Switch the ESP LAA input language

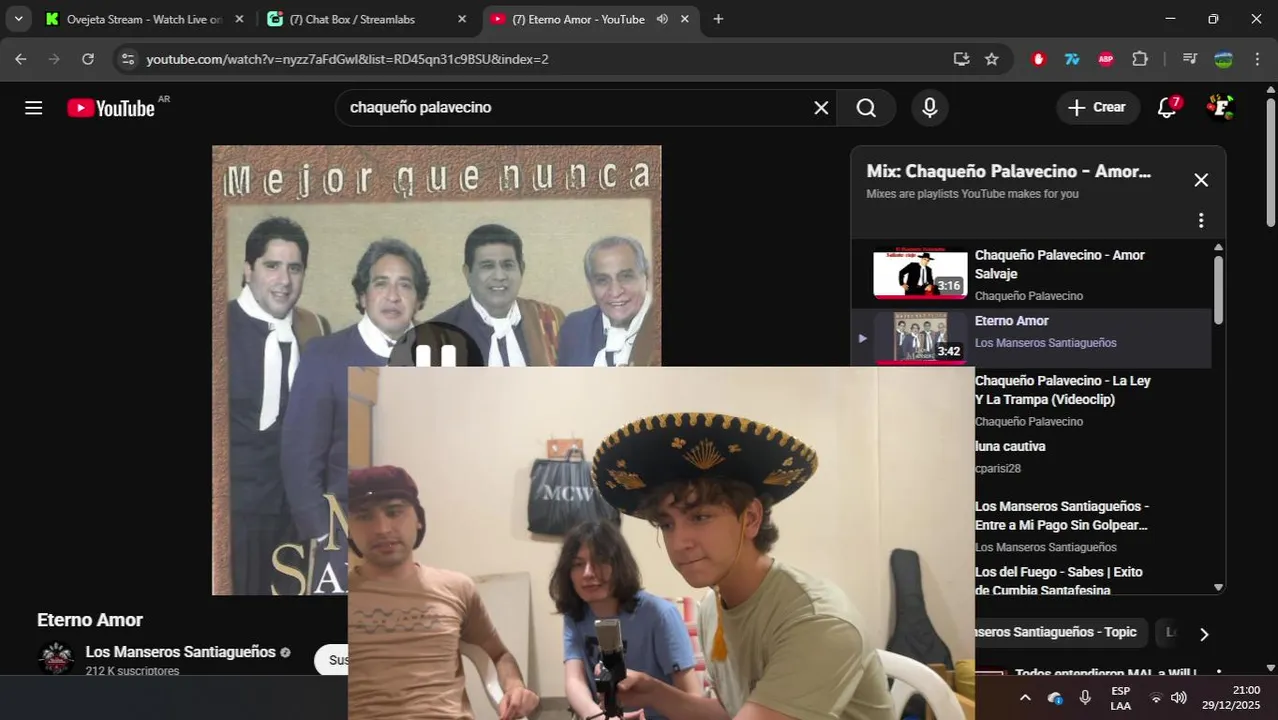1121,698
